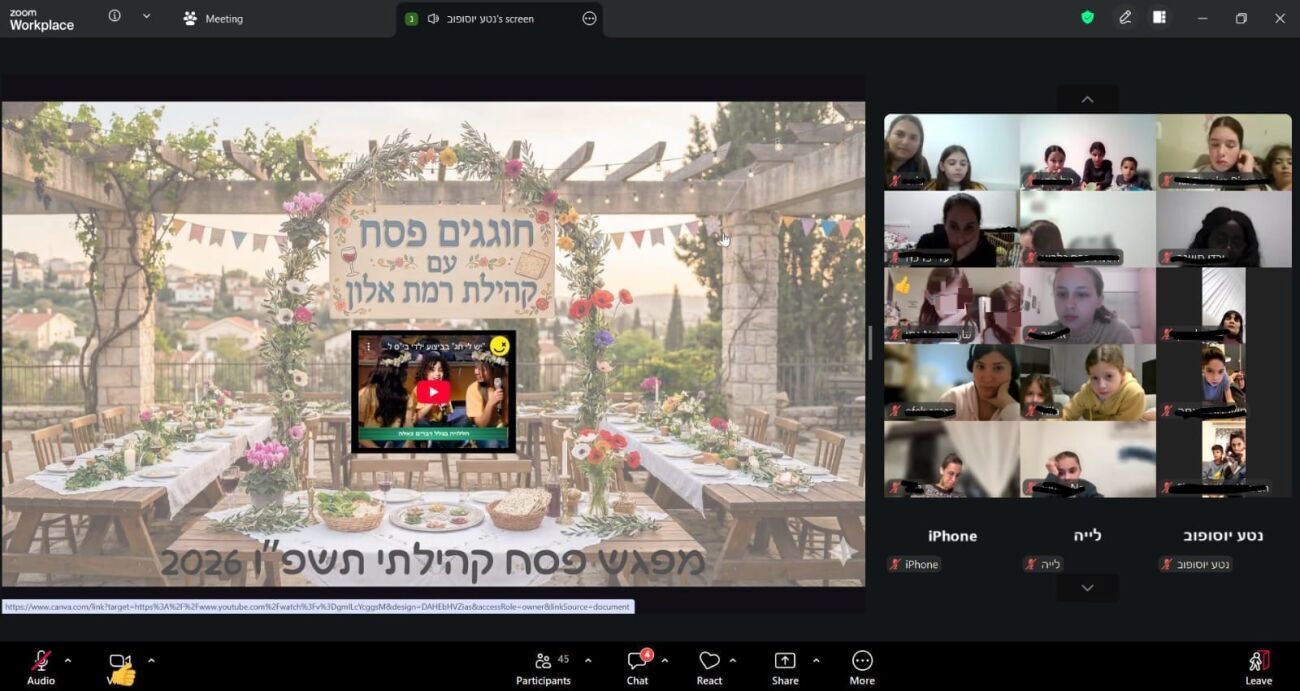Play the embedded YouTube video
Viewport: 1300px width, 691px height.
pos(433,392)
